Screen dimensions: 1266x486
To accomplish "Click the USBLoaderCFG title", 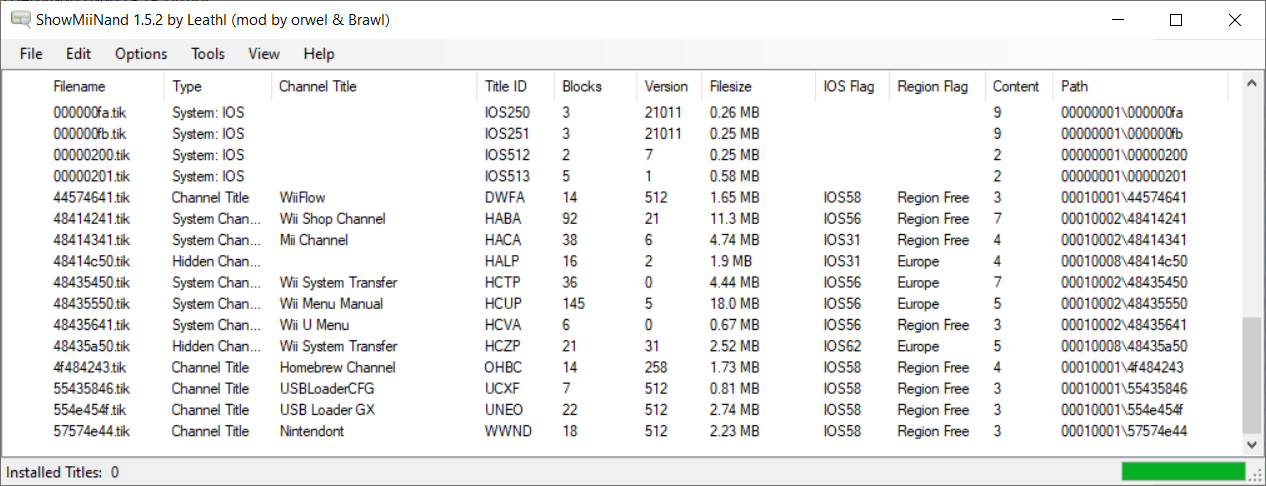I will point(326,389).
